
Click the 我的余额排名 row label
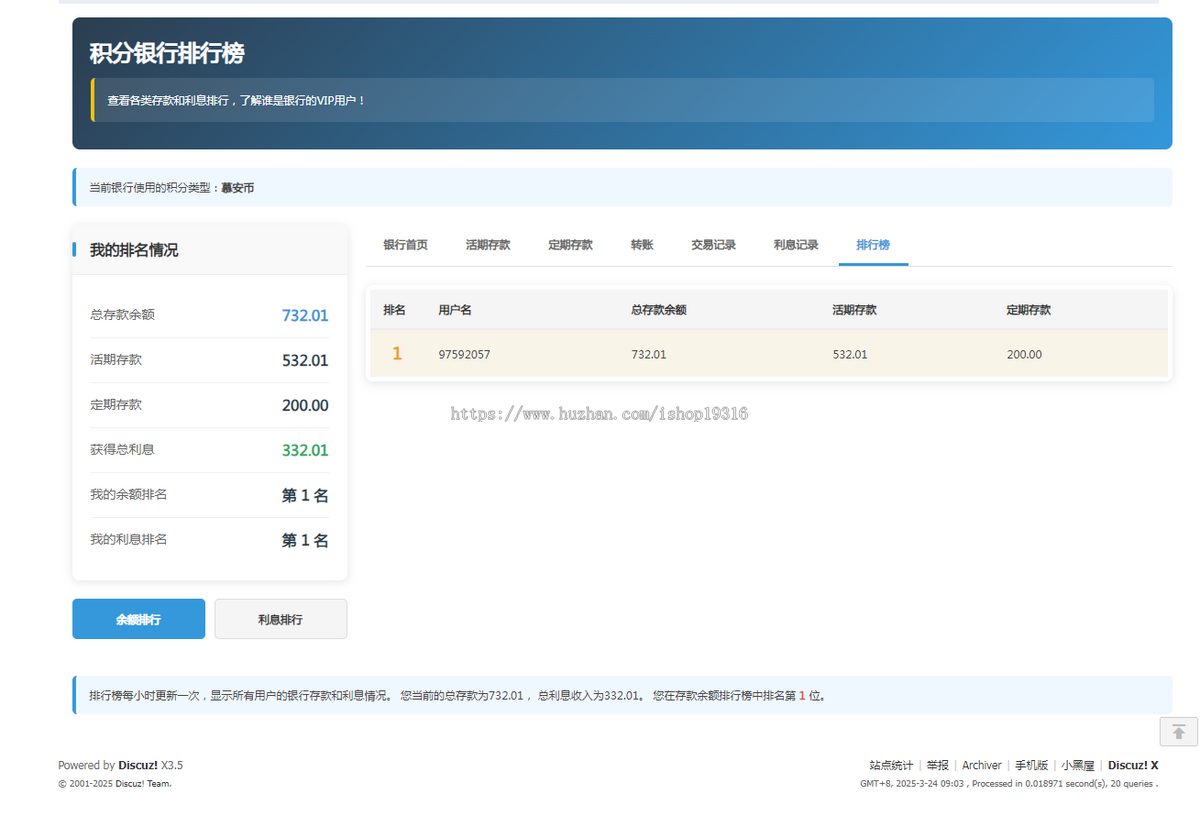point(128,495)
